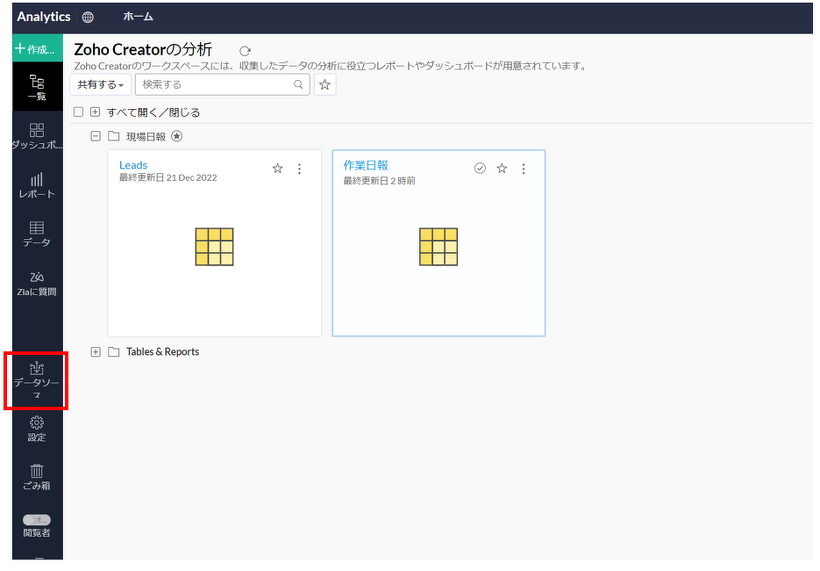
Task: Tick the select-all checkbox above folder list
Action: point(79,112)
